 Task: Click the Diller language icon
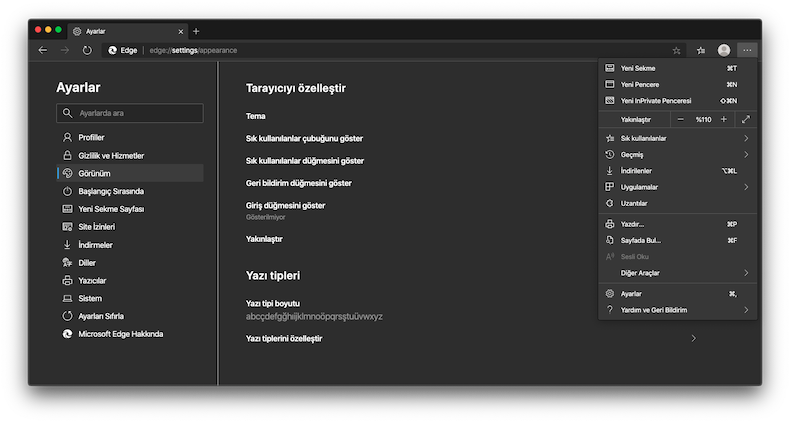67,262
